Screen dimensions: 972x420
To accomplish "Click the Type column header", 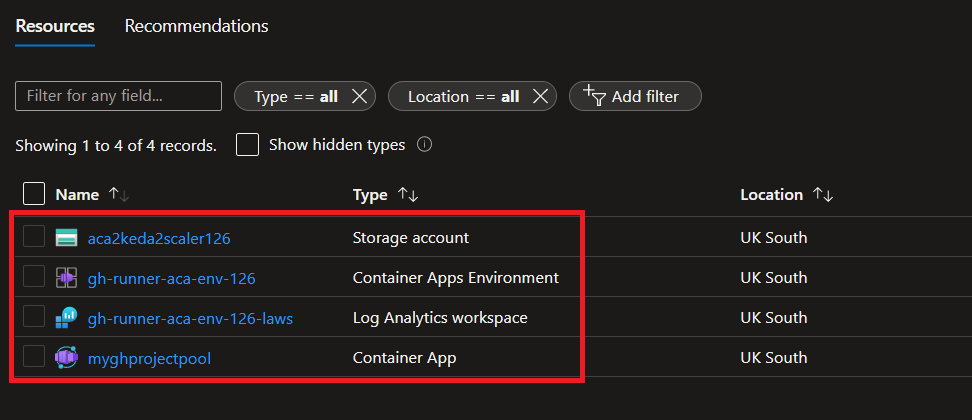I will tap(370, 195).
